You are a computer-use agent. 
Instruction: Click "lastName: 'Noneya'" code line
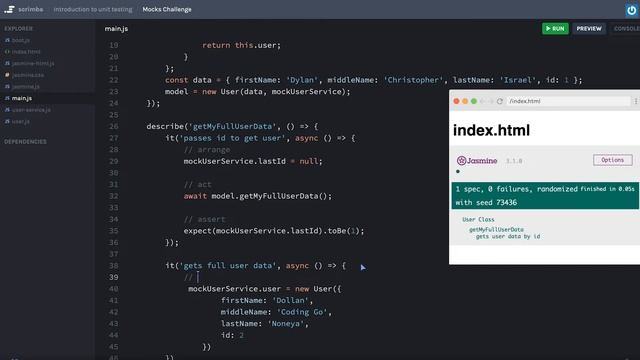tap(265, 324)
